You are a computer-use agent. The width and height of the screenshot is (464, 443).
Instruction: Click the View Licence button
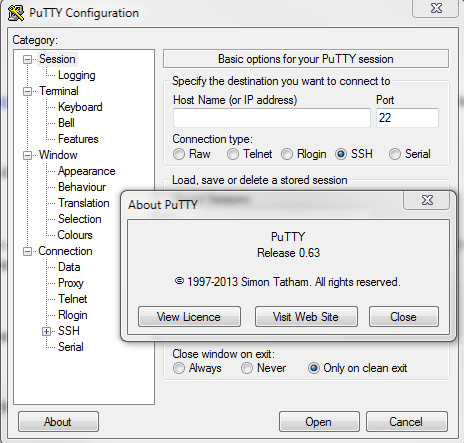pos(189,317)
